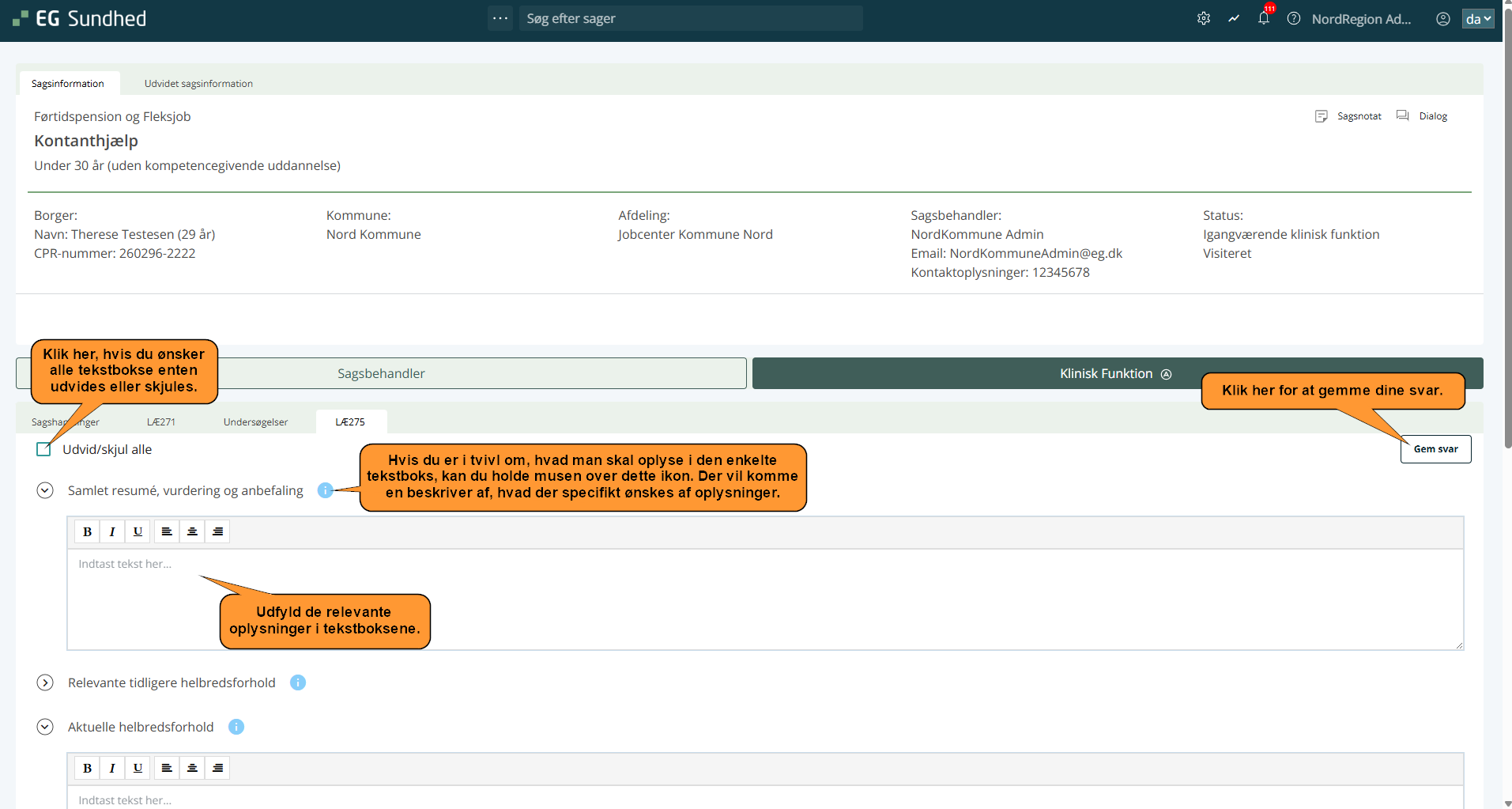Open the Dialog chat icon
The height and width of the screenshot is (809, 1512).
[1402, 115]
